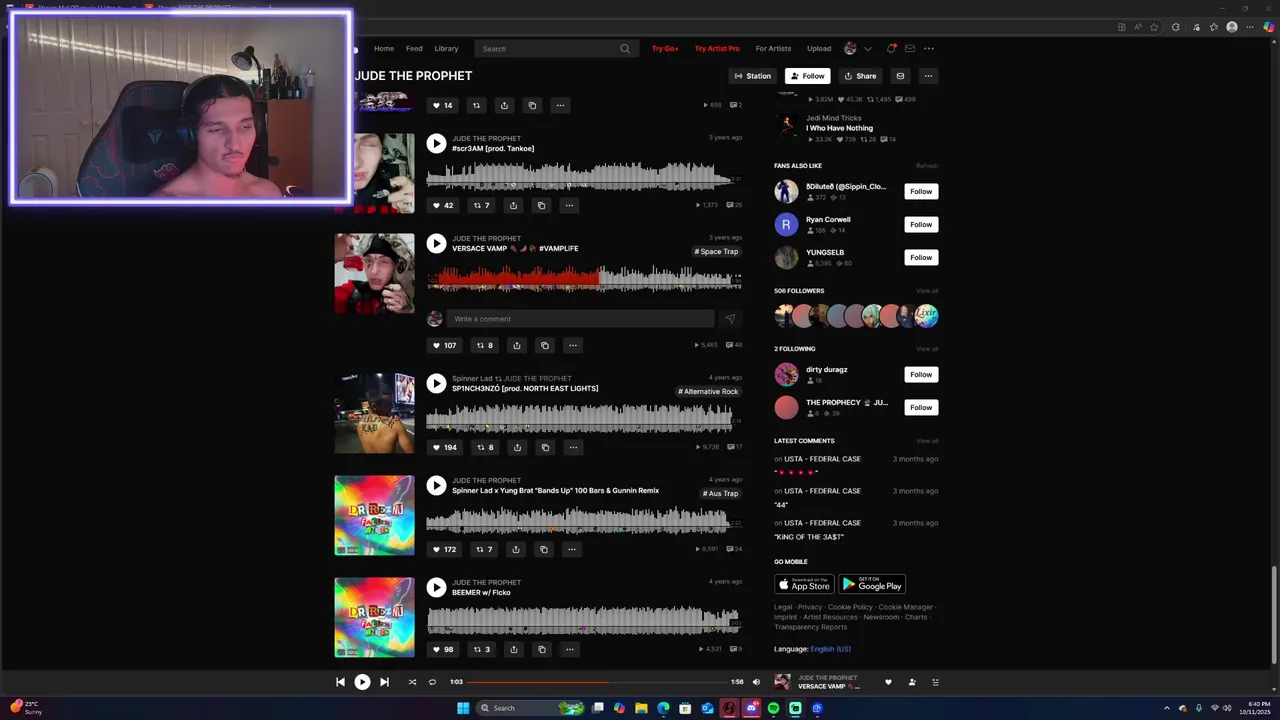Open the #Space Trap tag
The width and height of the screenshot is (1280, 720).
[716, 251]
